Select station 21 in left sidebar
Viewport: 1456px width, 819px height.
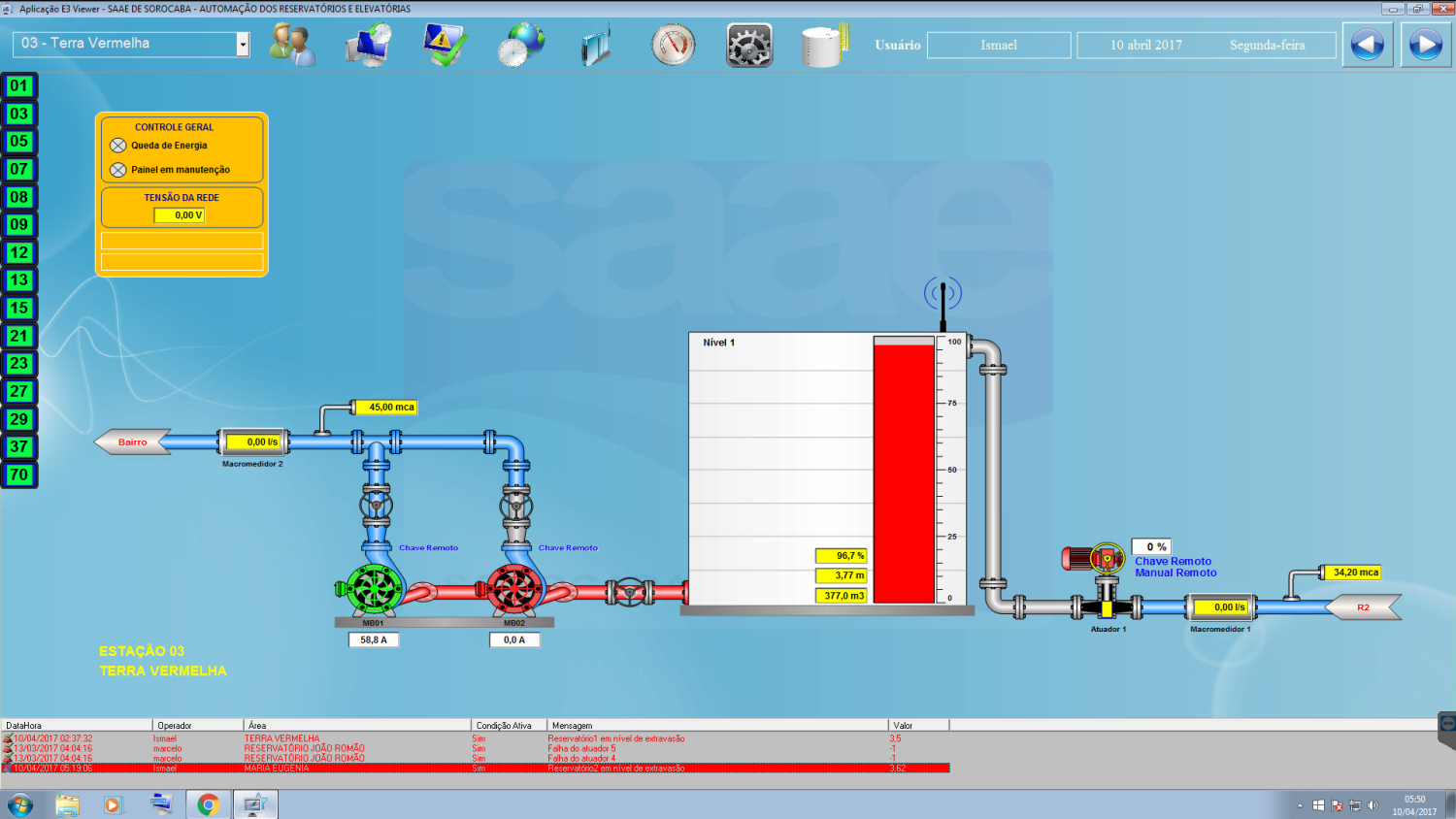click(19, 336)
